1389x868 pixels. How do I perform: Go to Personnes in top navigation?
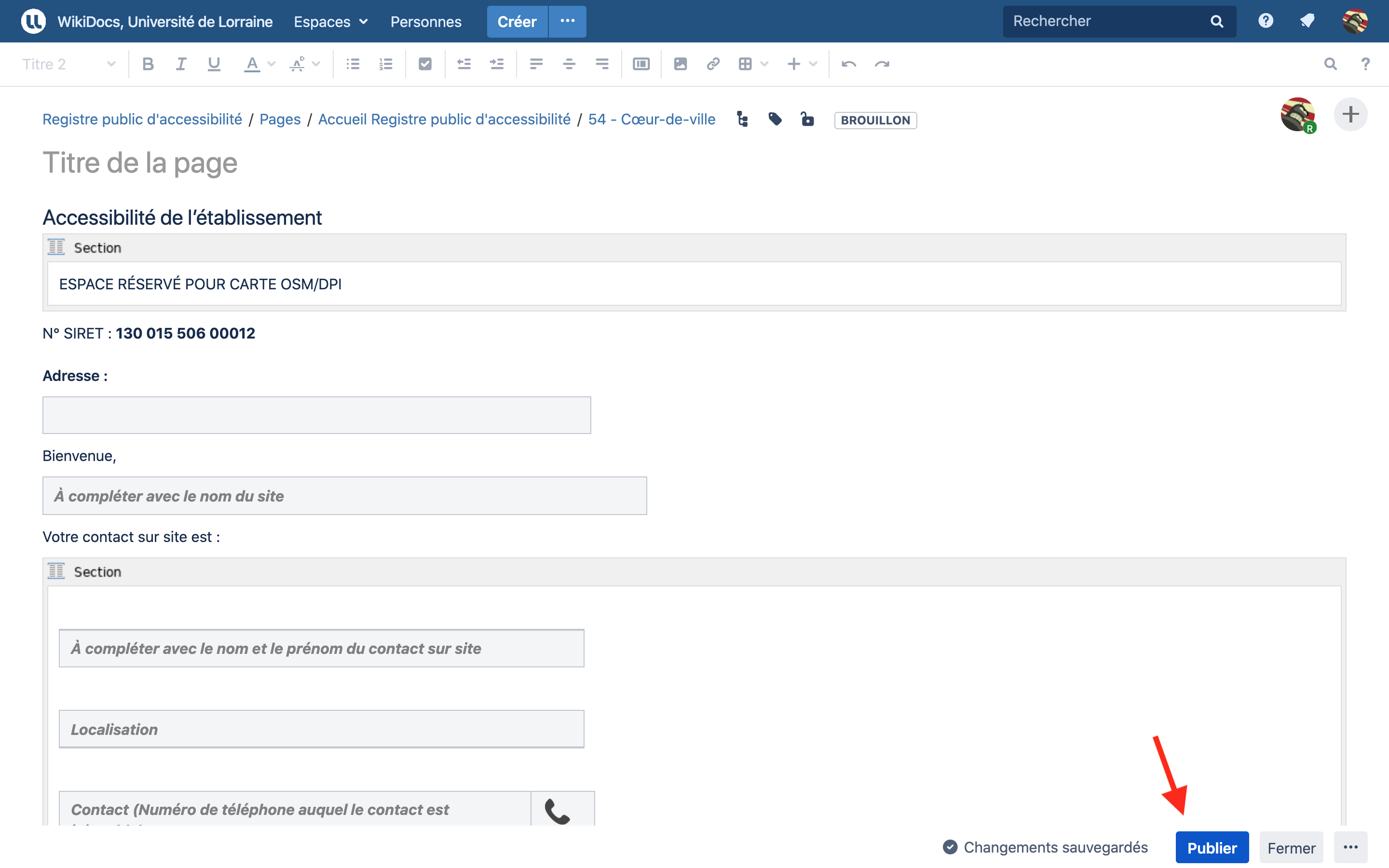[x=425, y=21]
